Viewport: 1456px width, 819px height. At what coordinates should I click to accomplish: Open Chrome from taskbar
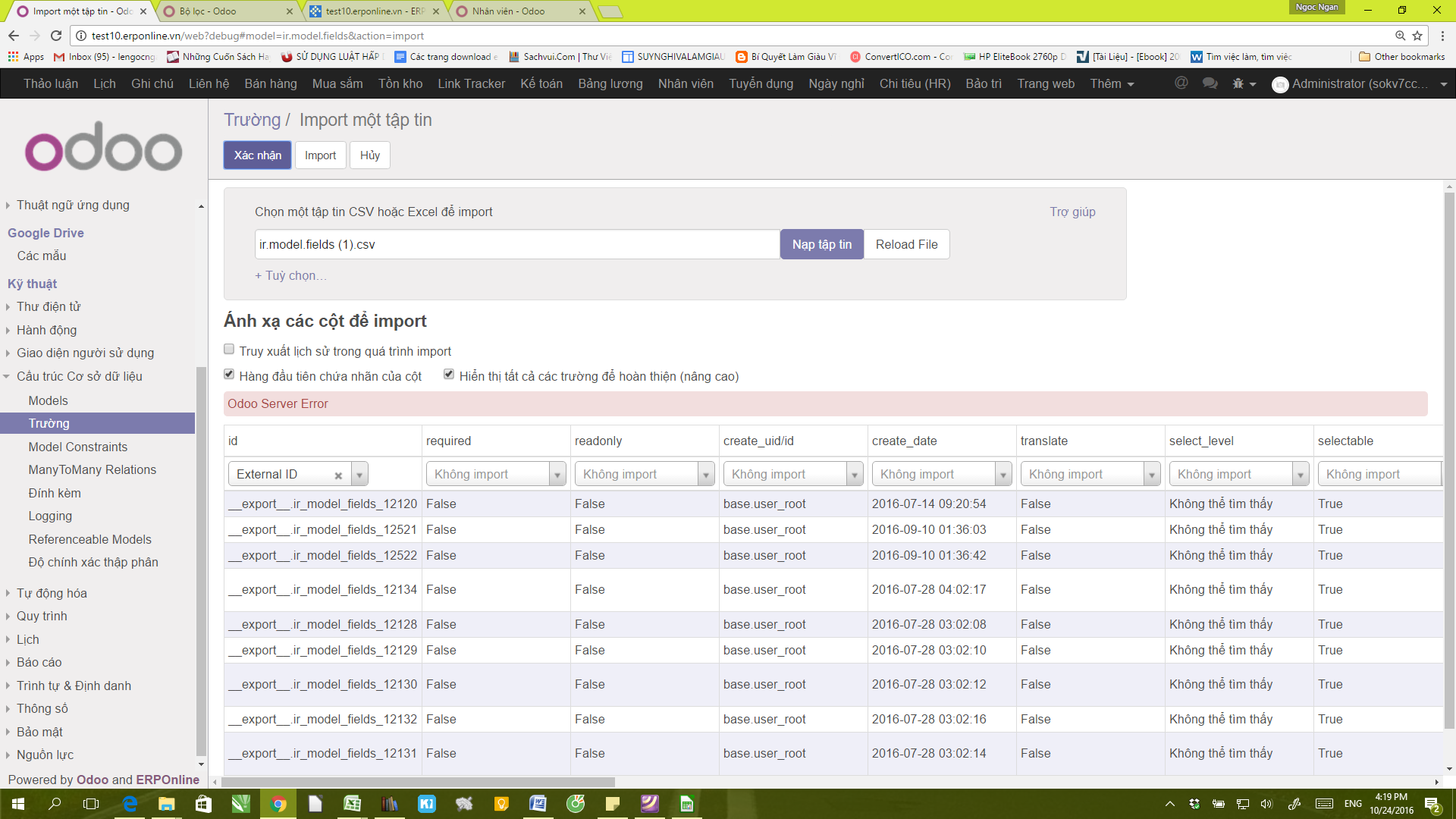pos(278,804)
